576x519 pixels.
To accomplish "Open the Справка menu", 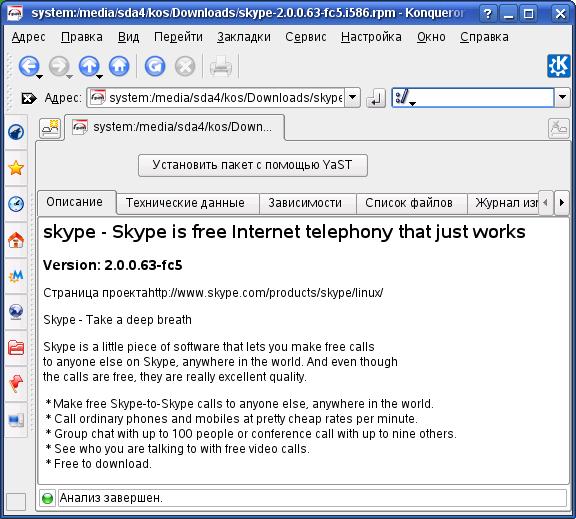I will (484, 37).
